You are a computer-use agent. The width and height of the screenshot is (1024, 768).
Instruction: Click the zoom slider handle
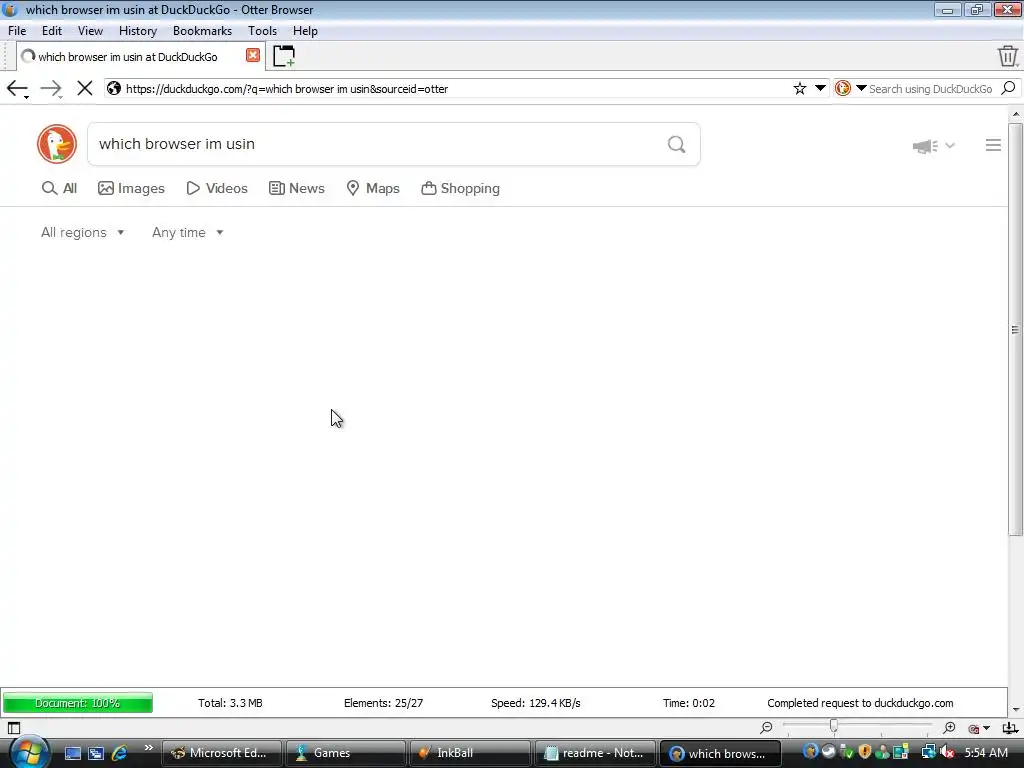[834, 726]
